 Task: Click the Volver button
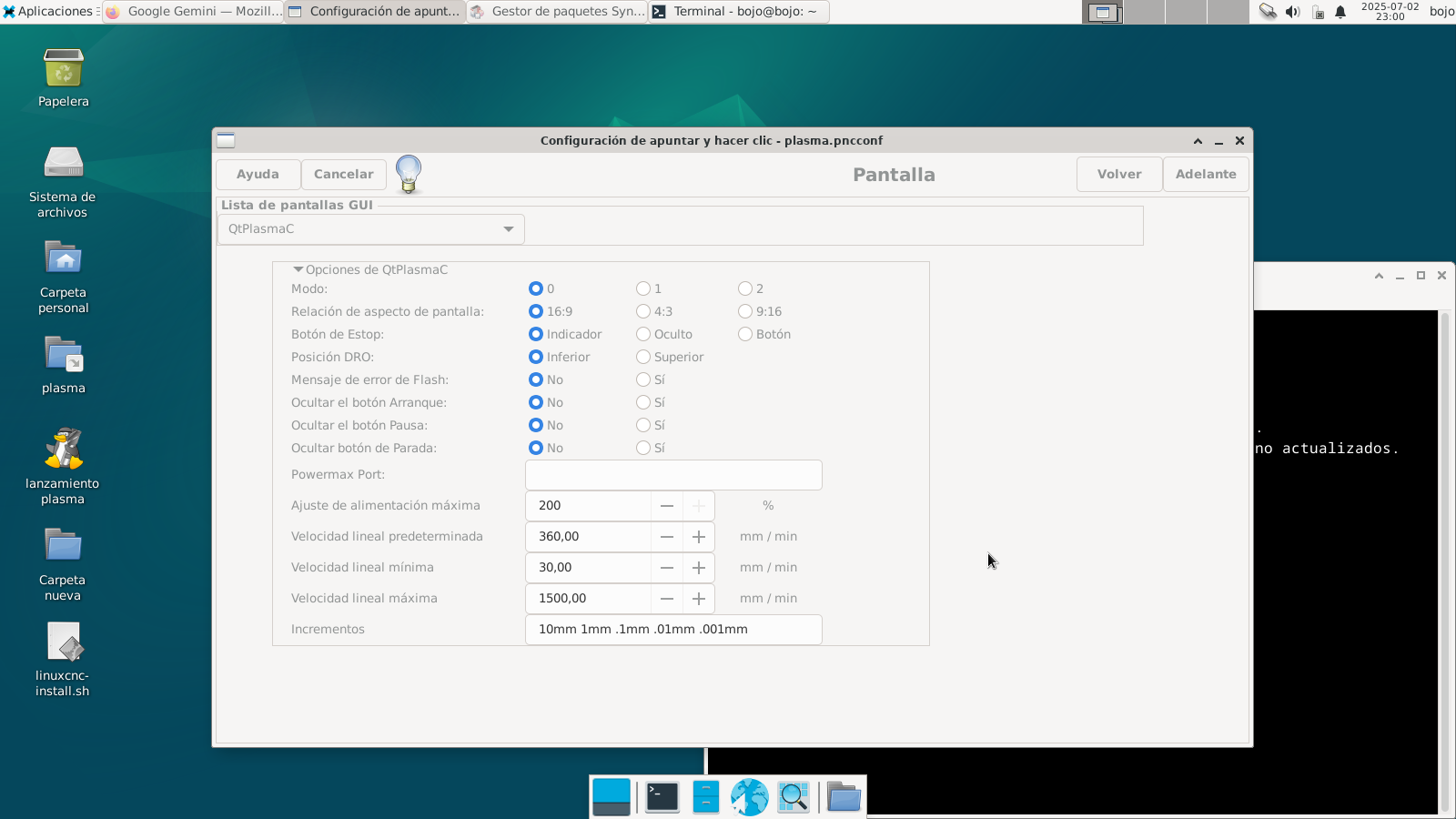coord(1119,174)
